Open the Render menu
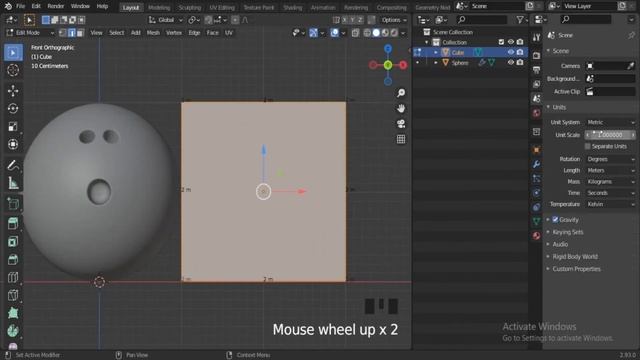The height and width of the screenshot is (360, 640). [56, 7]
